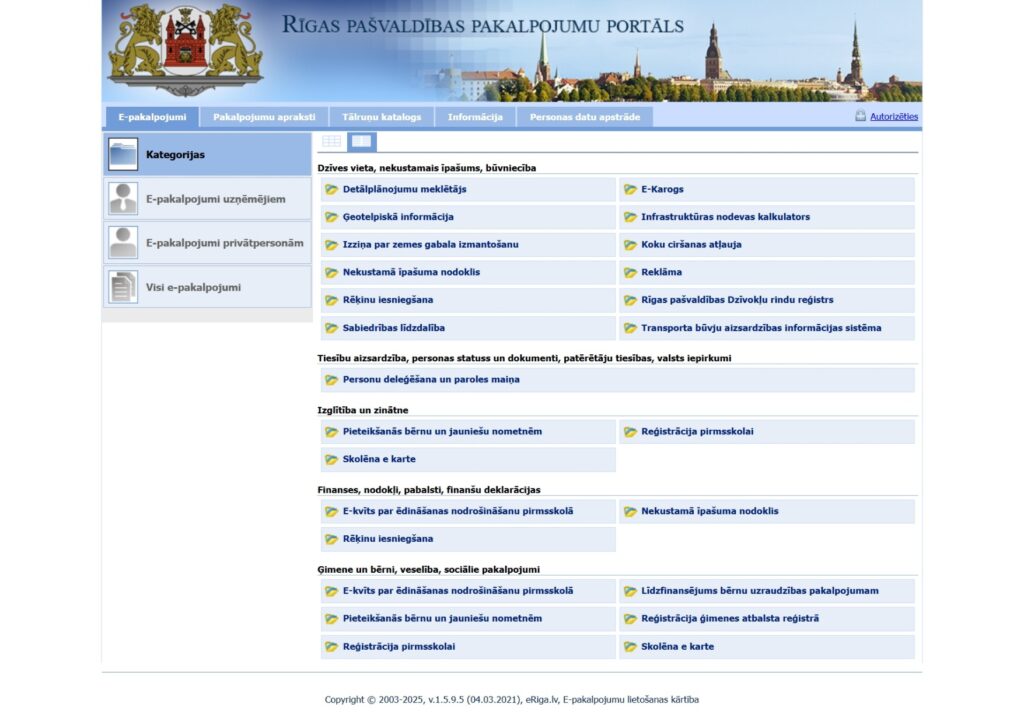Select the two-column list view icon
Image resolution: width=1024 pixels, height=714 pixels.
[x=361, y=141]
